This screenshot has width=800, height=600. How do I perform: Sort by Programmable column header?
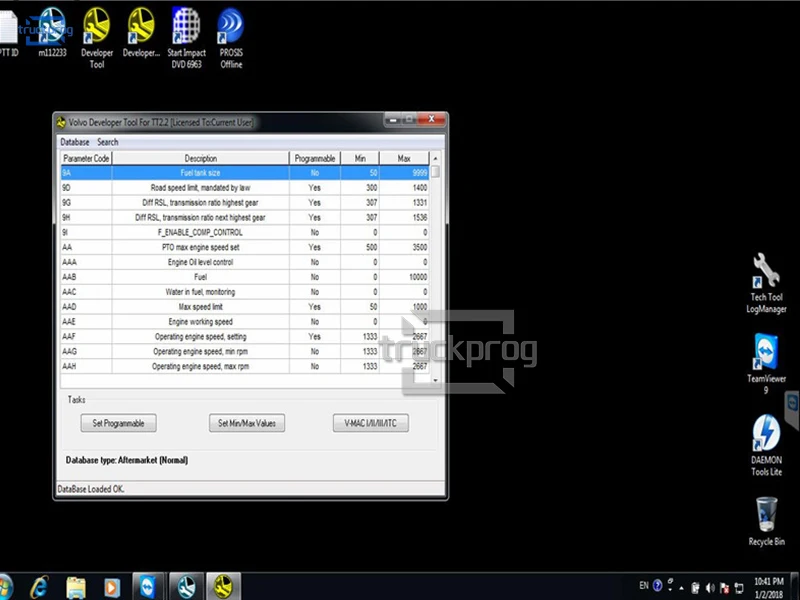315,158
